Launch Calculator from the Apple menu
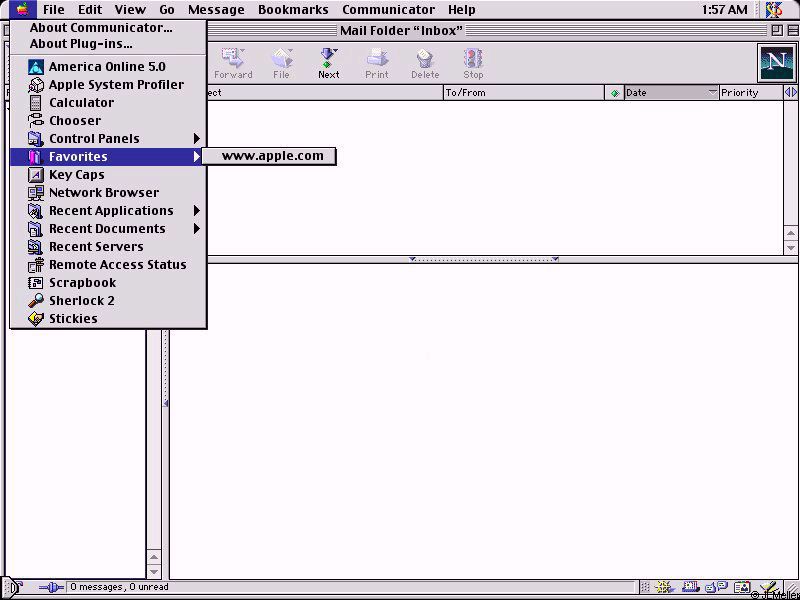 (81, 102)
